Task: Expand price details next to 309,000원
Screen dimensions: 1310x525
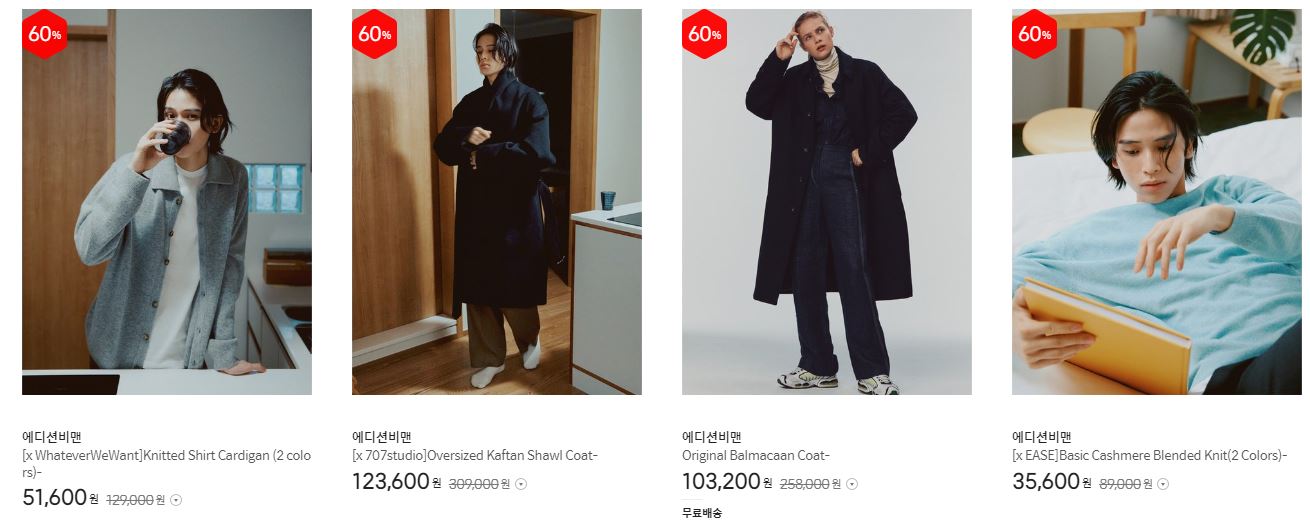Action: pos(521,484)
